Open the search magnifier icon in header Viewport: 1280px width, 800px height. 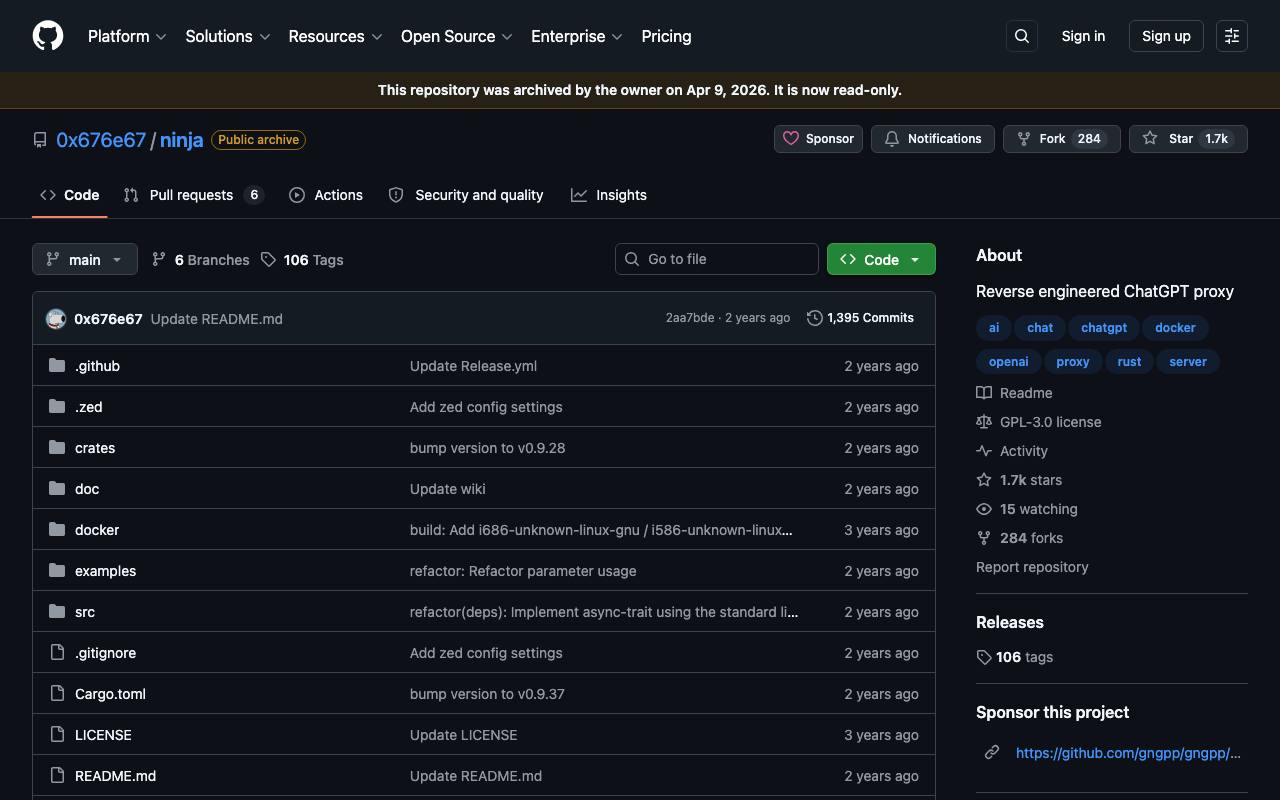pos(1022,36)
